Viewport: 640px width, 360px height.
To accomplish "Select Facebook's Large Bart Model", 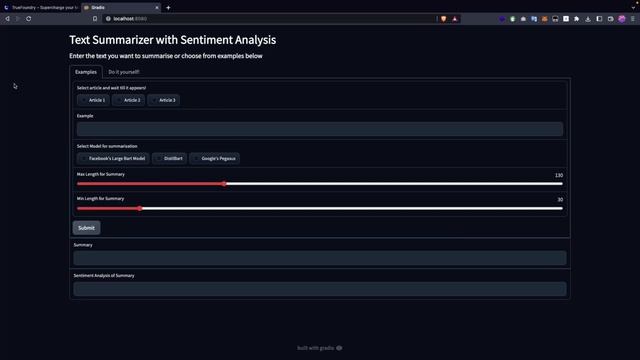I will (113, 158).
